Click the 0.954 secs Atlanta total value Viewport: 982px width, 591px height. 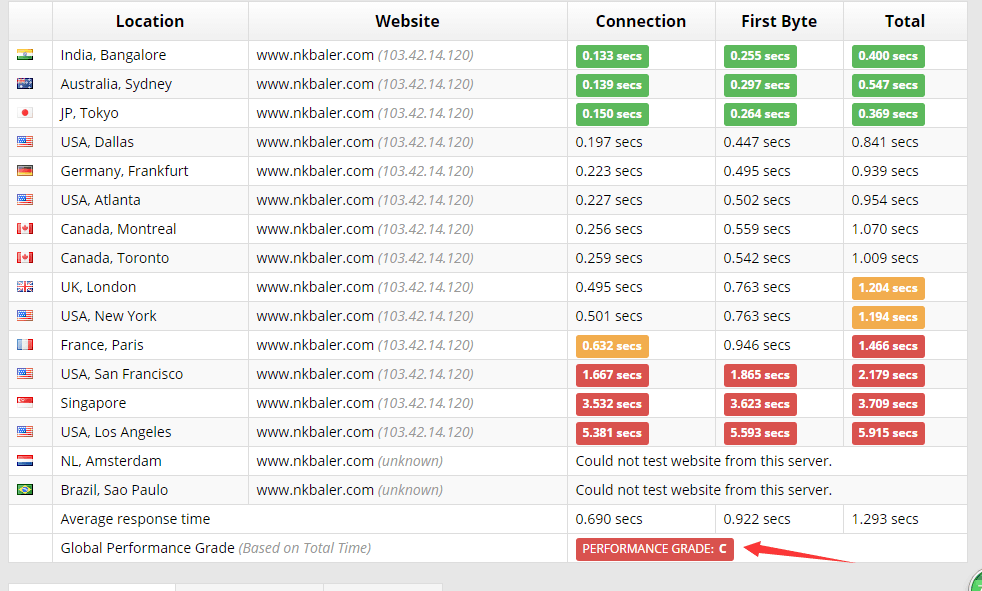[885, 200]
